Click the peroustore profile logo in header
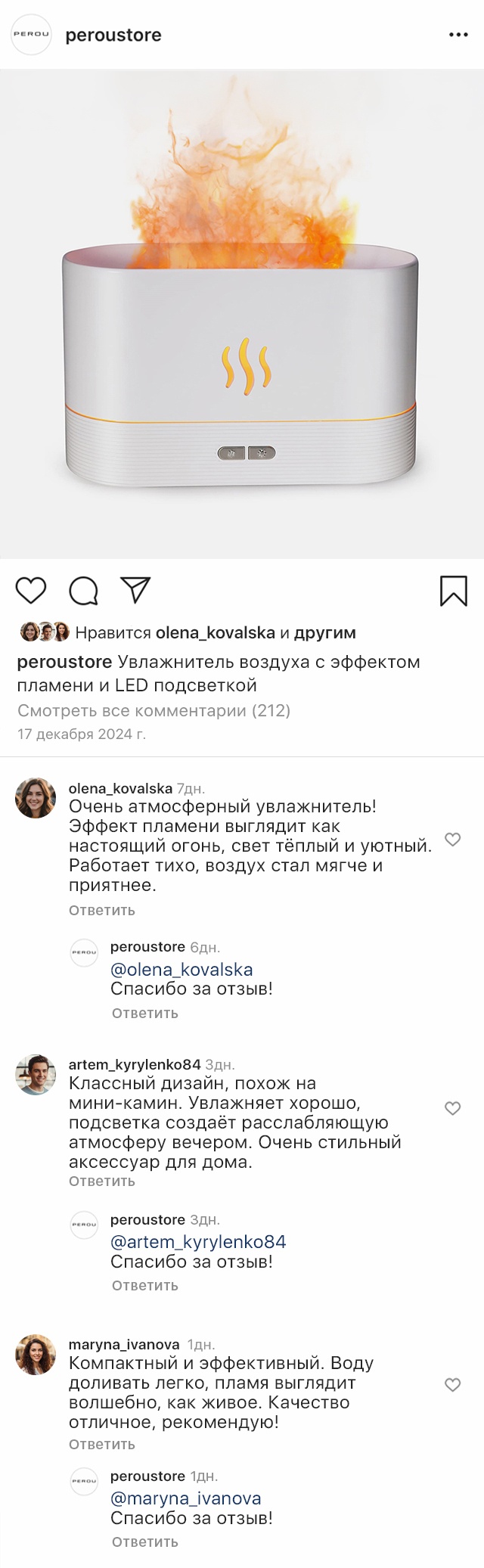The width and height of the screenshot is (484, 1568). (x=32, y=35)
